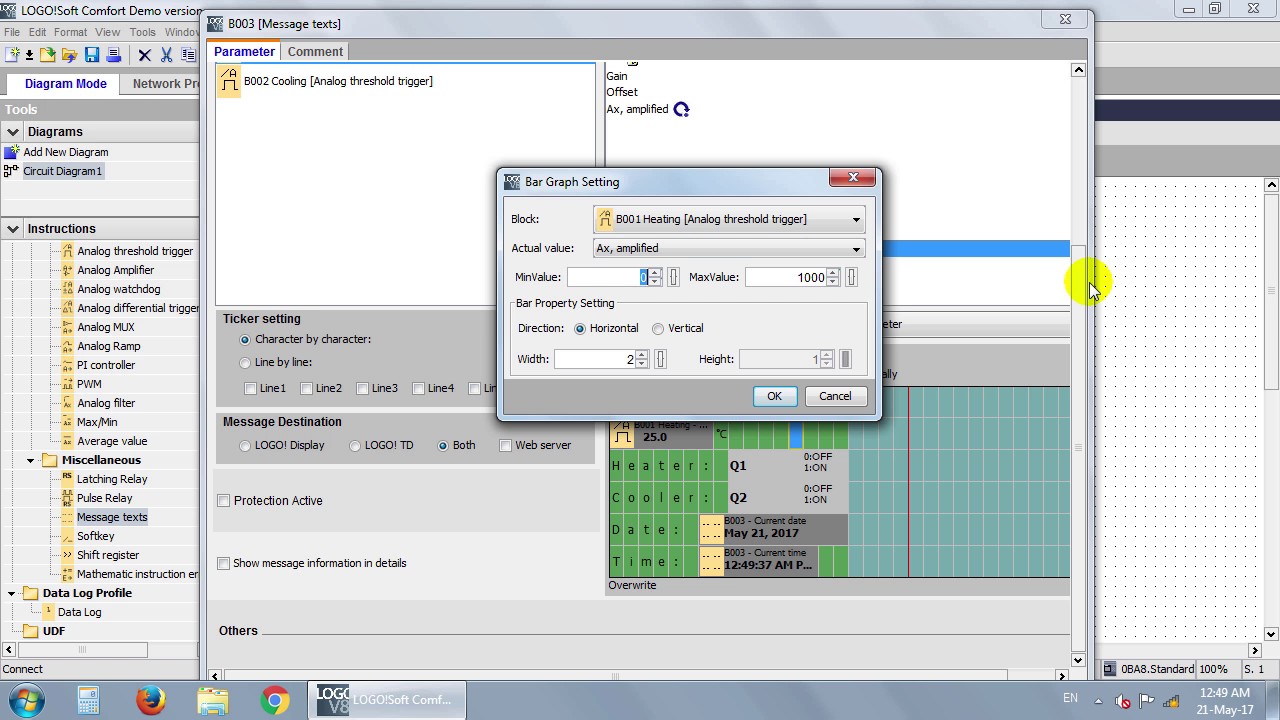Click the Circuit Diagram1 icon

pyautogui.click(x=11, y=171)
